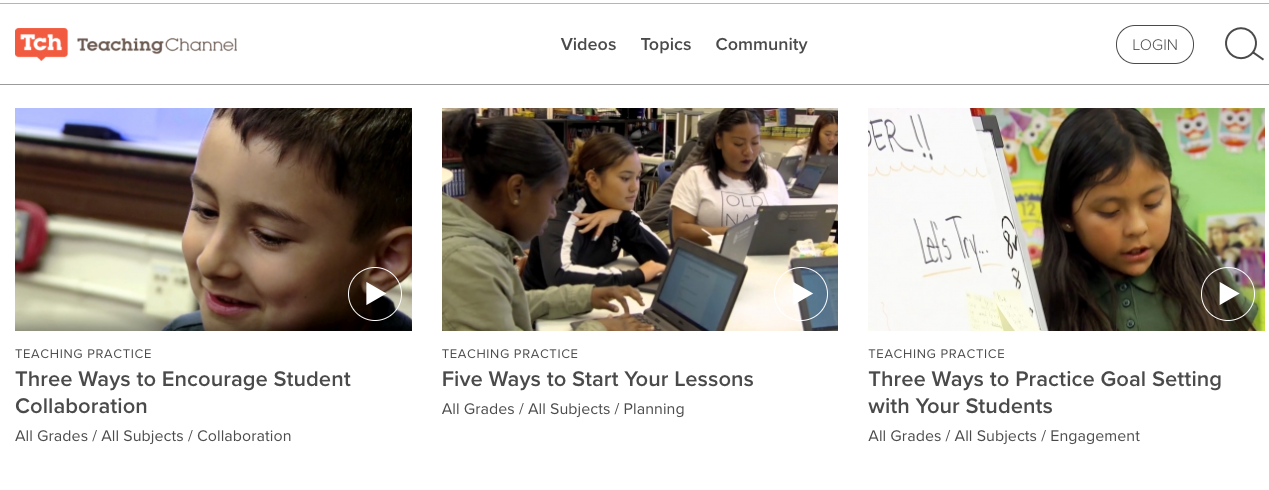Click the Tch orange logo icon
The image size is (1269, 490).
tap(41, 44)
